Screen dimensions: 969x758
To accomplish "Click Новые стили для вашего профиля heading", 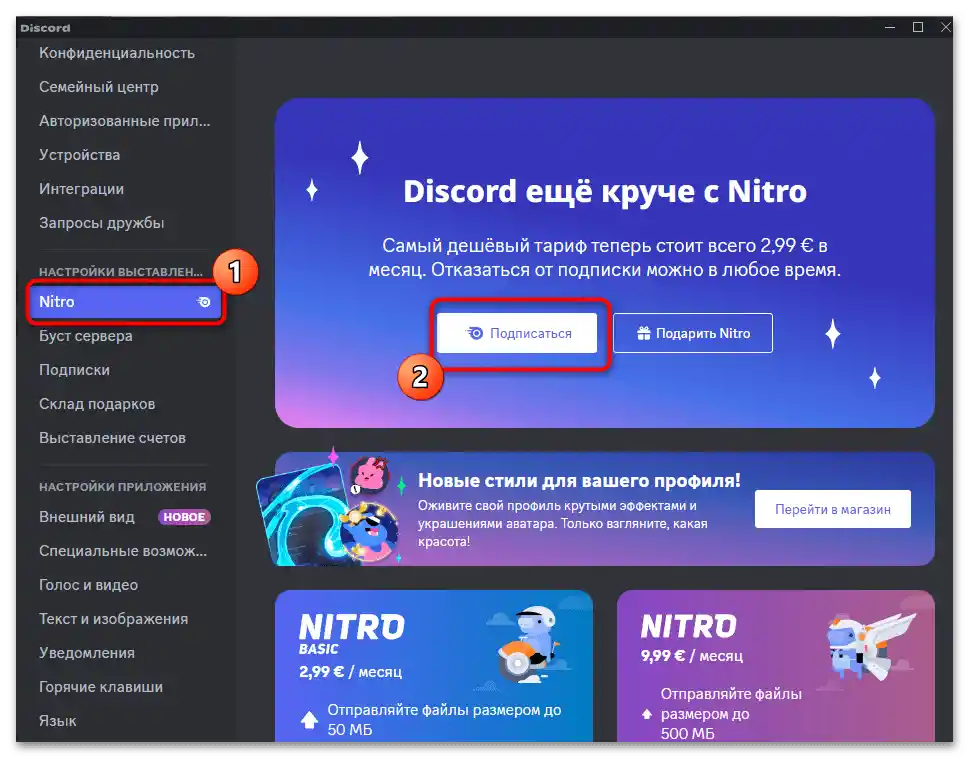I will tap(579, 480).
